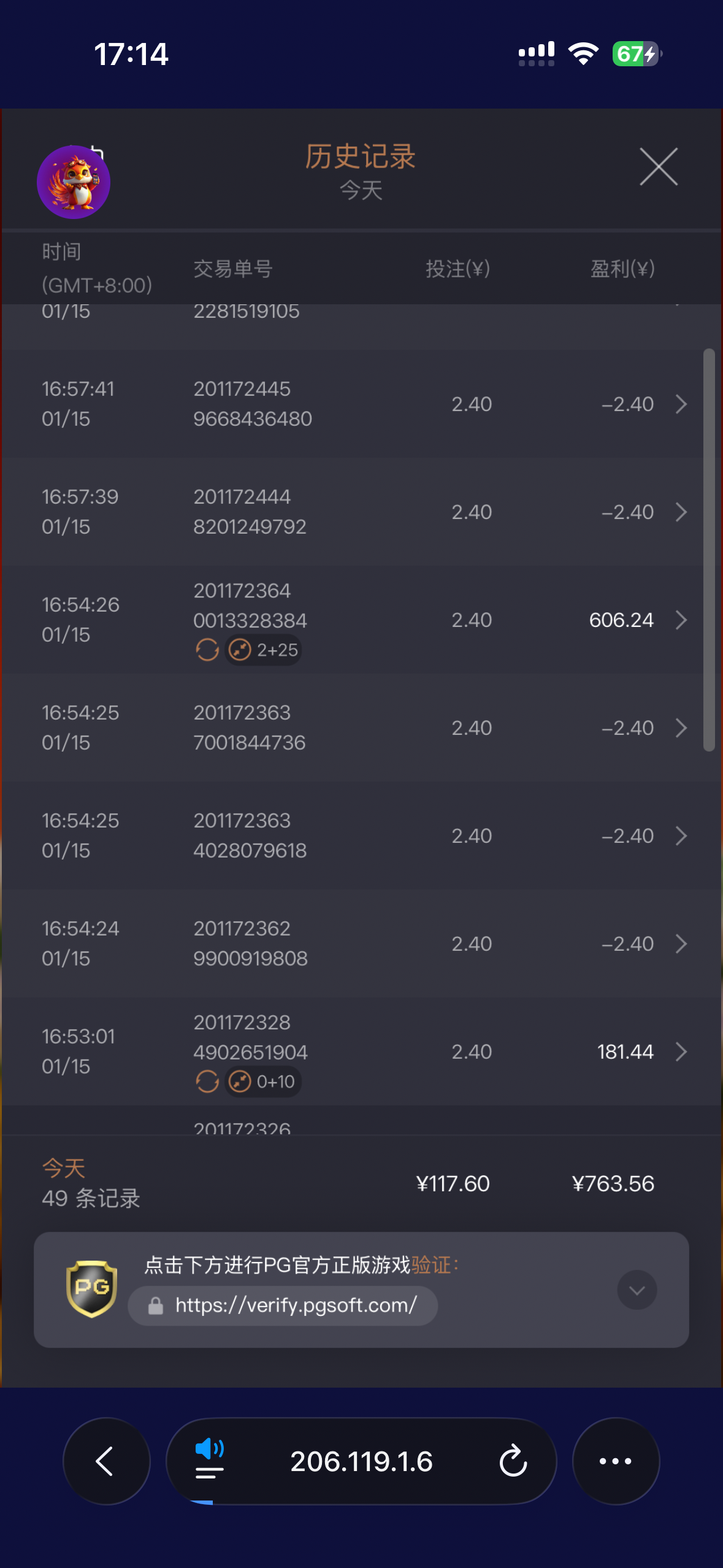Close the history records panel
The image size is (723, 1568).
coord(659,166)
